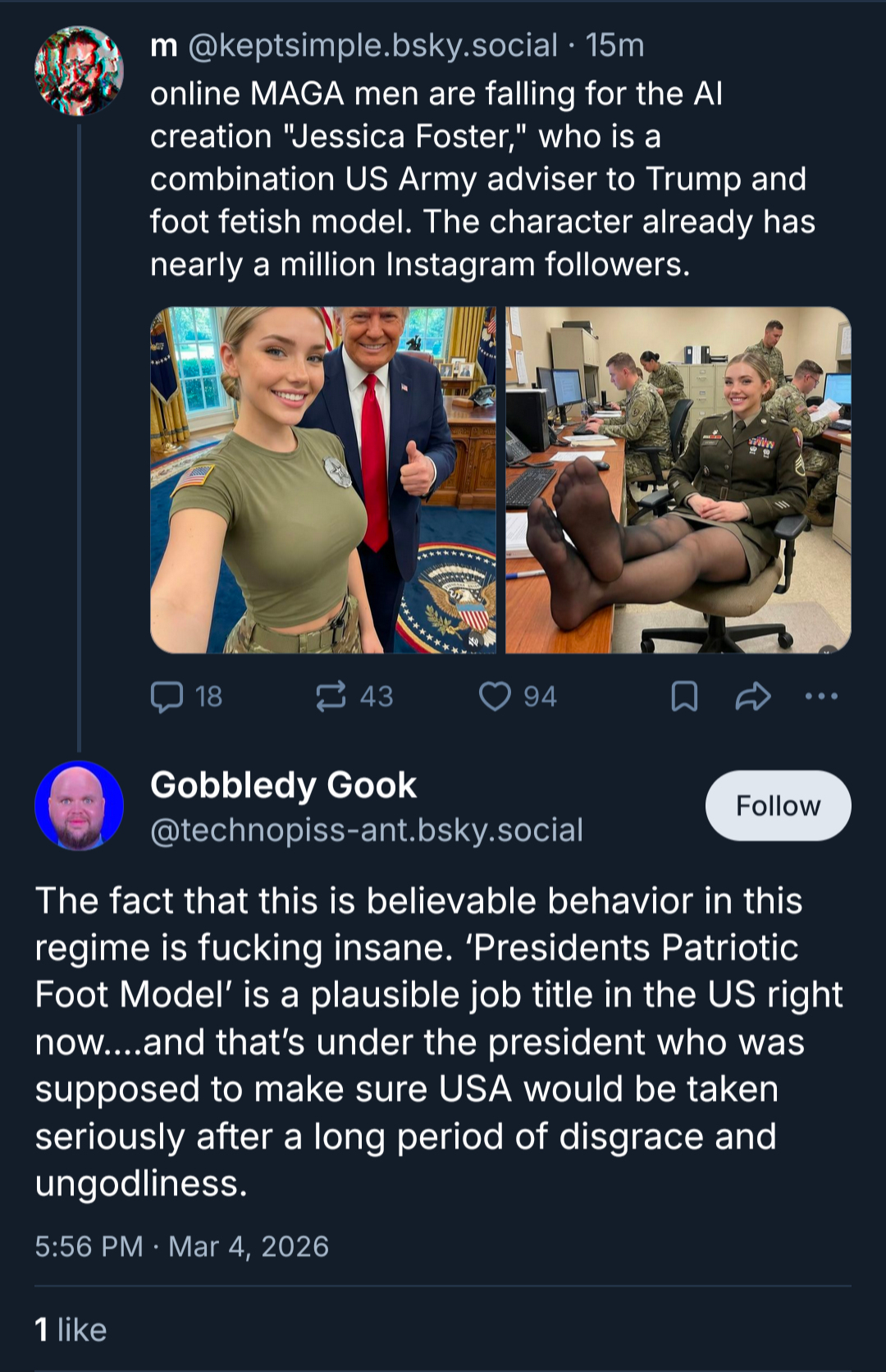This screenshot has width=886, height=1372.
Task: Click the 15m post timestamp
Action: (x=615, y=45)
